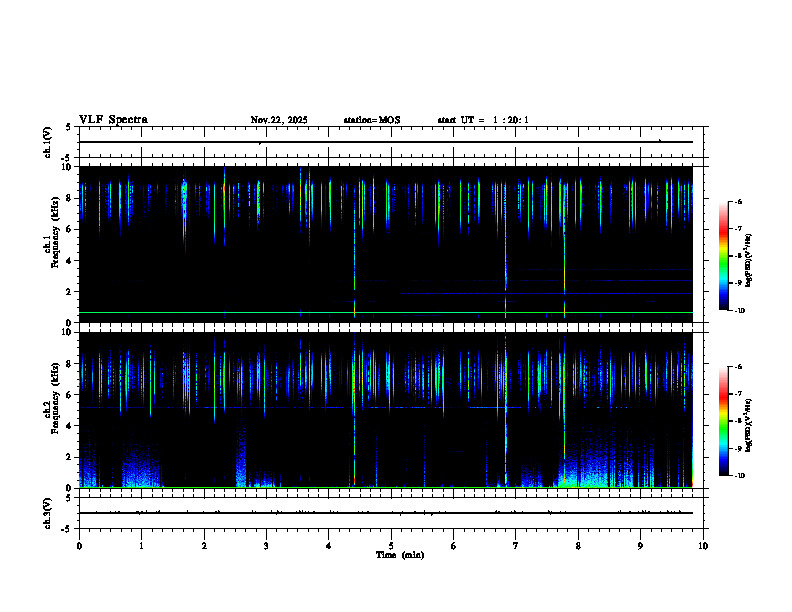Click the "6" kHz tick of the ch.1 frequency axis
The height and width of the screenshot is (612, 792).
coord(70,229)
